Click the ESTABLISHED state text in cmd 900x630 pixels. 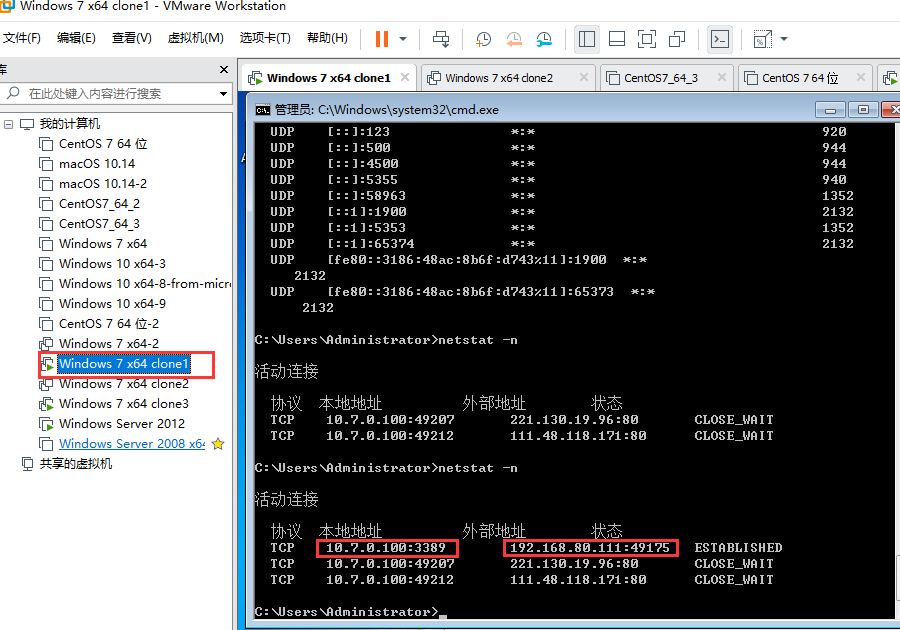738,548
